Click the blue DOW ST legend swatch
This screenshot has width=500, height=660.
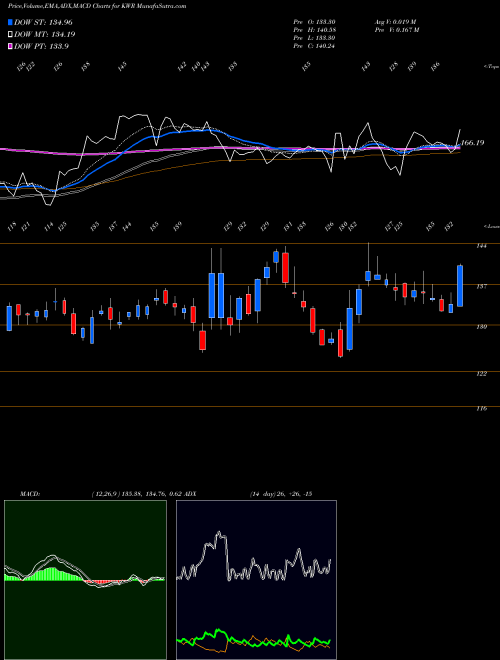coord(10,22)
